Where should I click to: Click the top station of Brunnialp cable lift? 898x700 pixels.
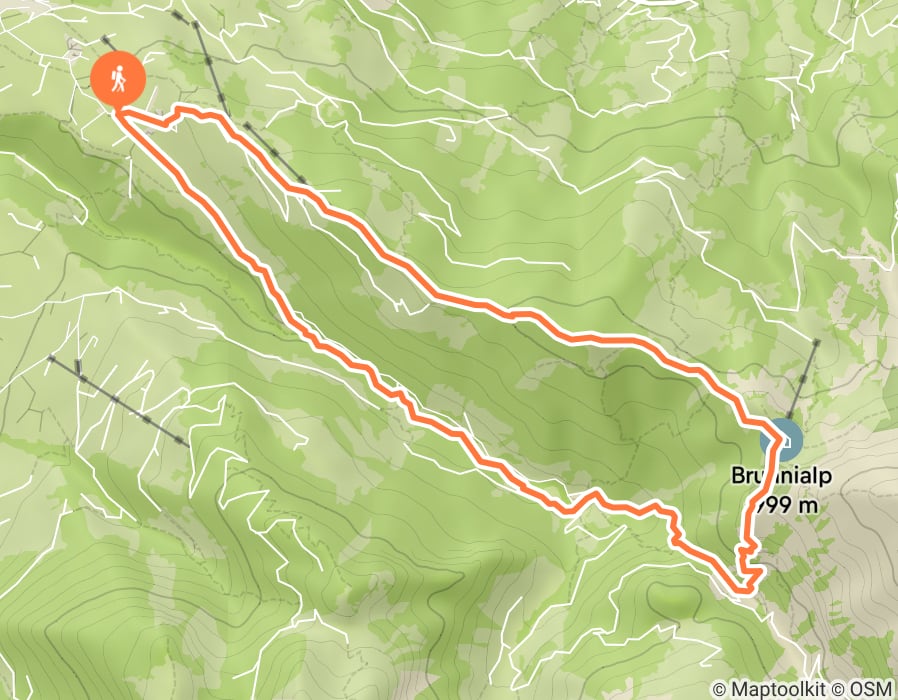coord(816,342)
